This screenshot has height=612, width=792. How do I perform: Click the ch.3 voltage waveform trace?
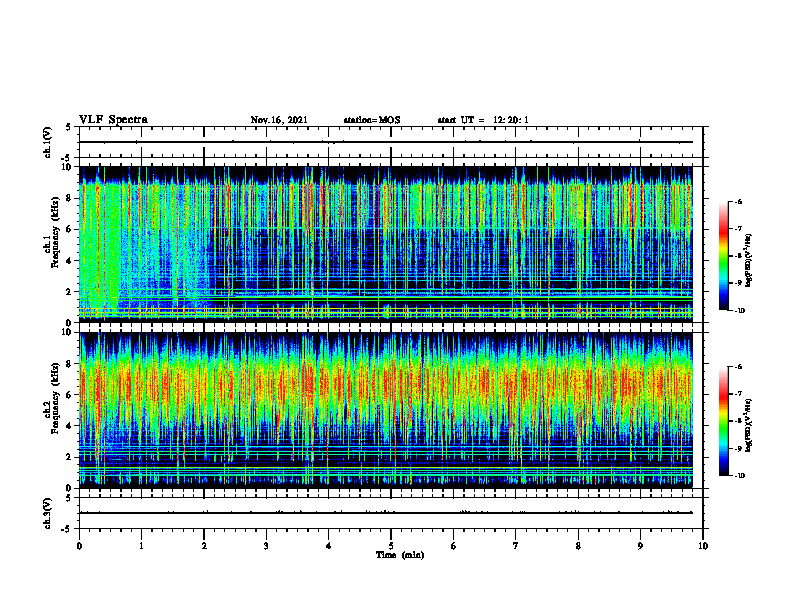pyautogui.click(x=386, y=513)
